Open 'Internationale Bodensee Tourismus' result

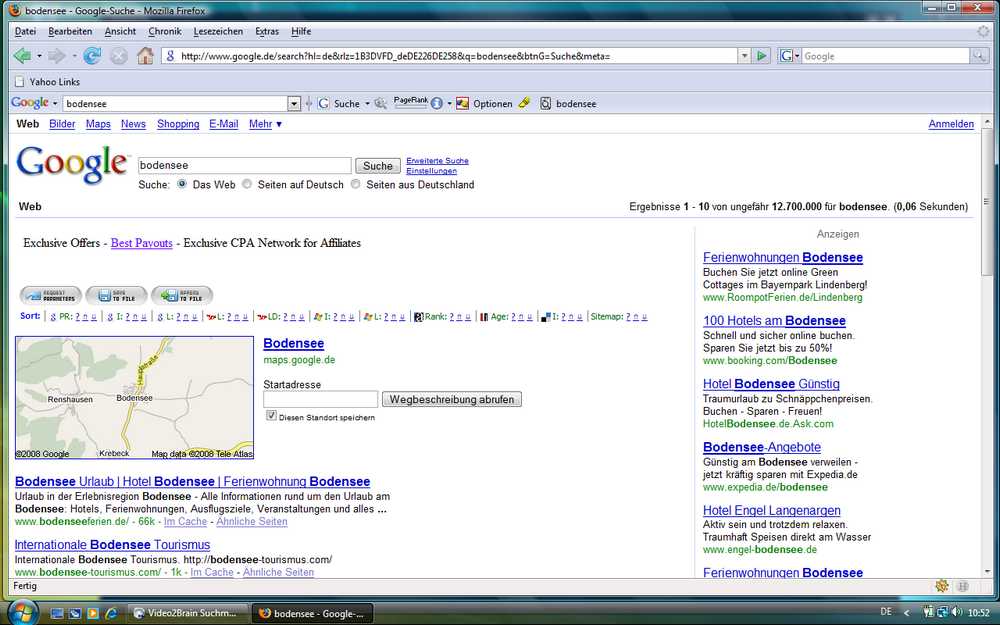[112, 545]
